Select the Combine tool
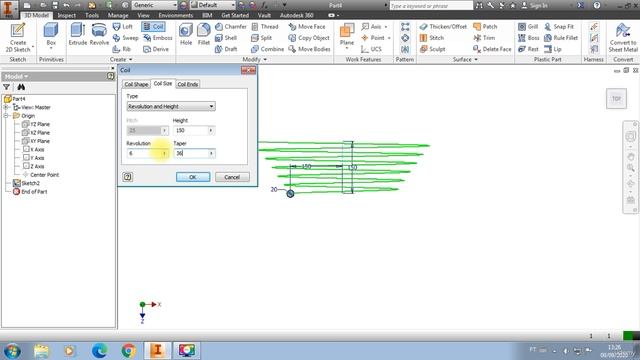Screen dimensions: 640x360 (267, 49)
